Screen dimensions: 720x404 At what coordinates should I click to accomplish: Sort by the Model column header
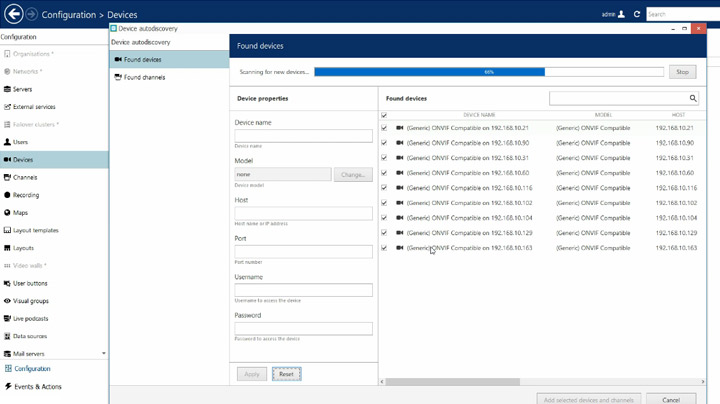pyautogui.click(x=602, y=115)
